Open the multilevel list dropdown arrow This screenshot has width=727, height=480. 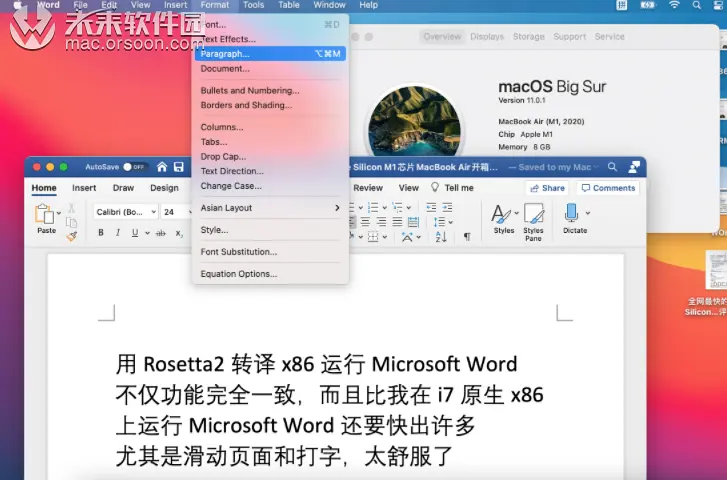click(x=409, y=207)
